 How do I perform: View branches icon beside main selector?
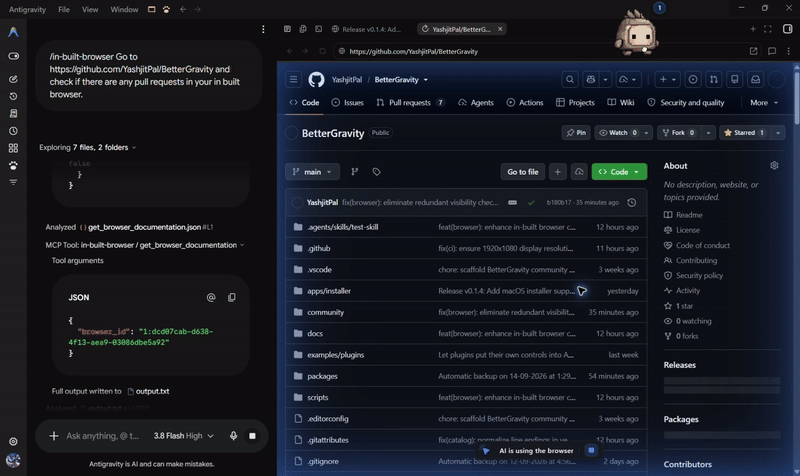coord(355,172)
